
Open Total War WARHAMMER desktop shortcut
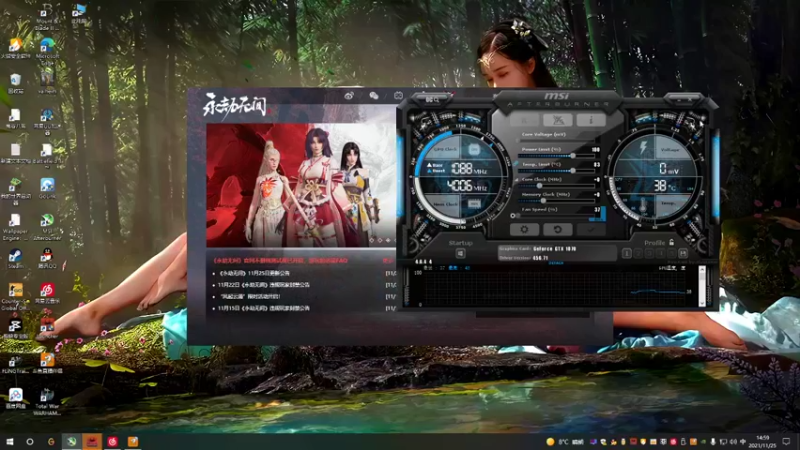[x=47, y=402]
